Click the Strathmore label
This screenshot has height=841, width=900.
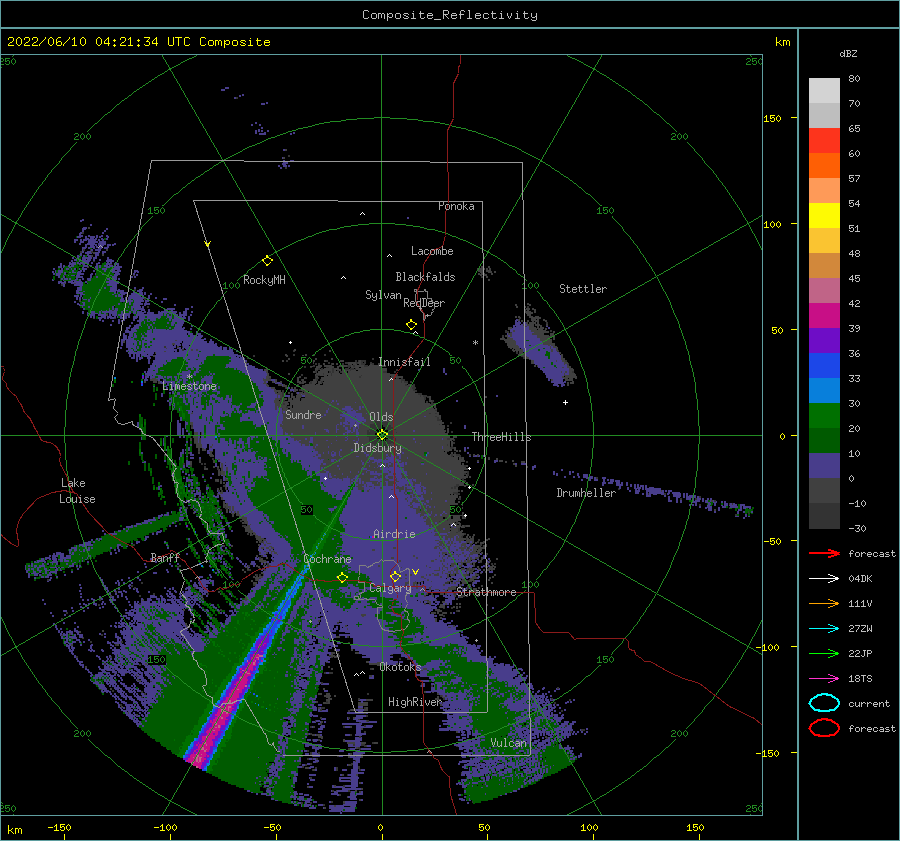pyautogui.click(x=486, y=592)
